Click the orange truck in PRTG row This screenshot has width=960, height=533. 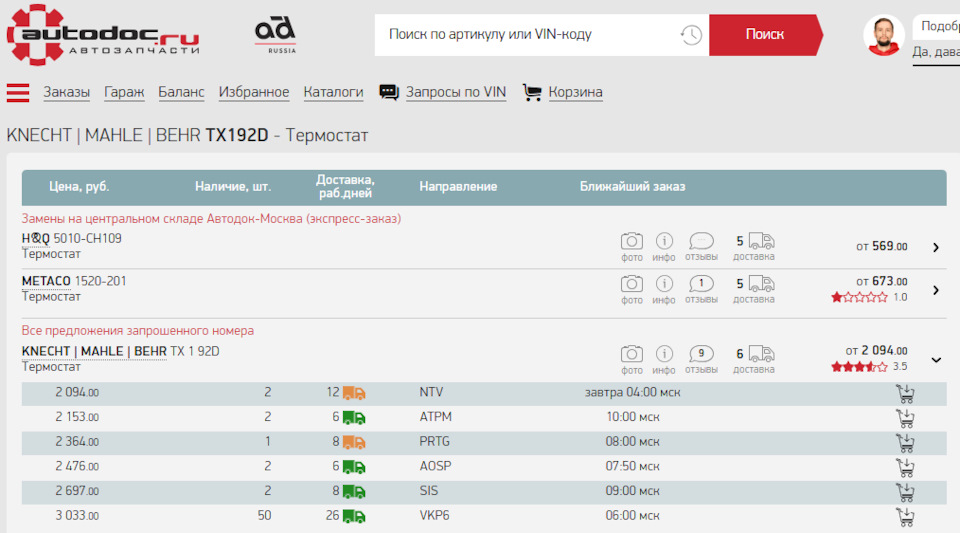(354, 442)
